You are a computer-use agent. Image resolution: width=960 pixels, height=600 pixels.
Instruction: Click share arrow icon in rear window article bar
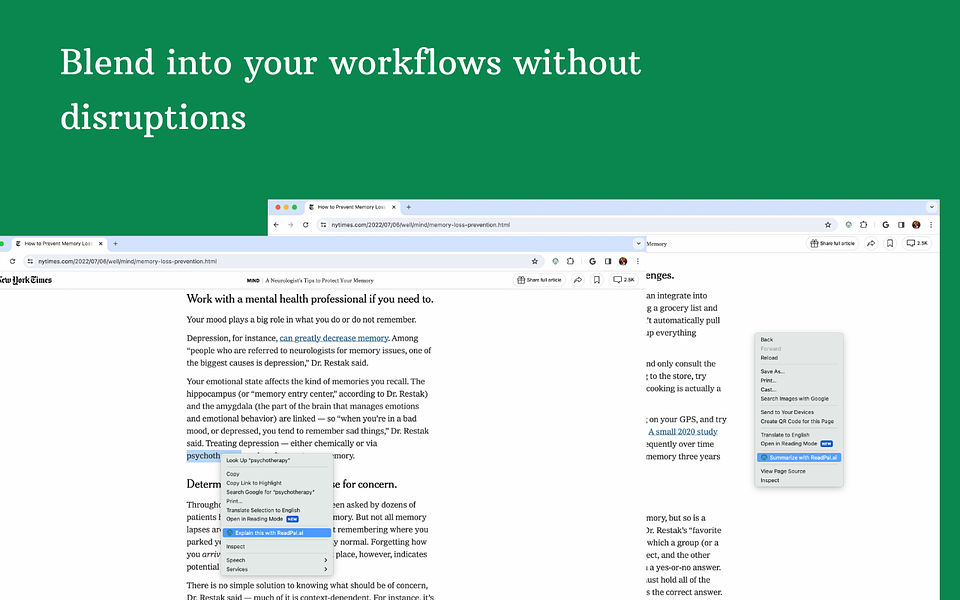tap(871, 243)
